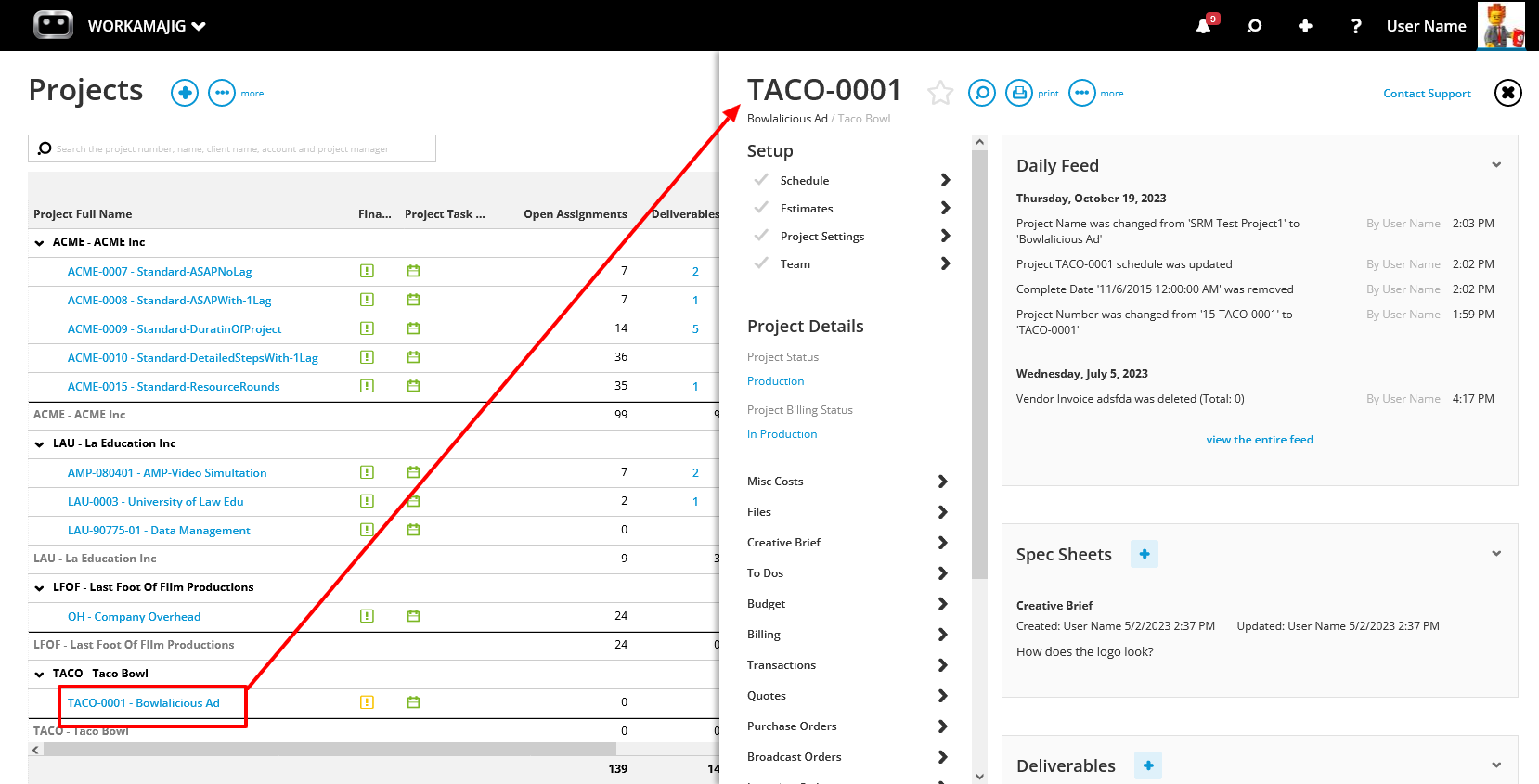Open ACME-0015 Standard-ResourceRounds project
Image resolution: width=1539 pixels, height=784 pixels.
[x=174, y=387]
